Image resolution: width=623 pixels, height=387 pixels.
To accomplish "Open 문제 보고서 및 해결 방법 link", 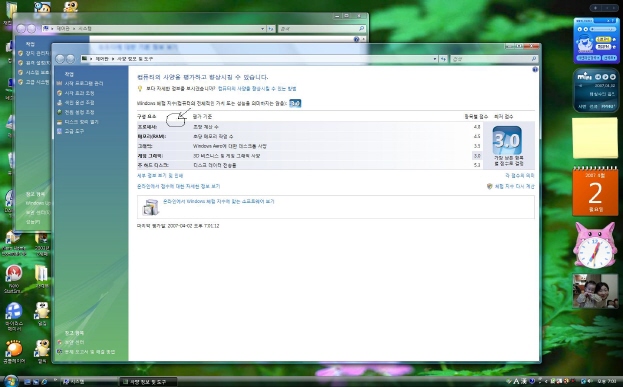I will 90,352.
